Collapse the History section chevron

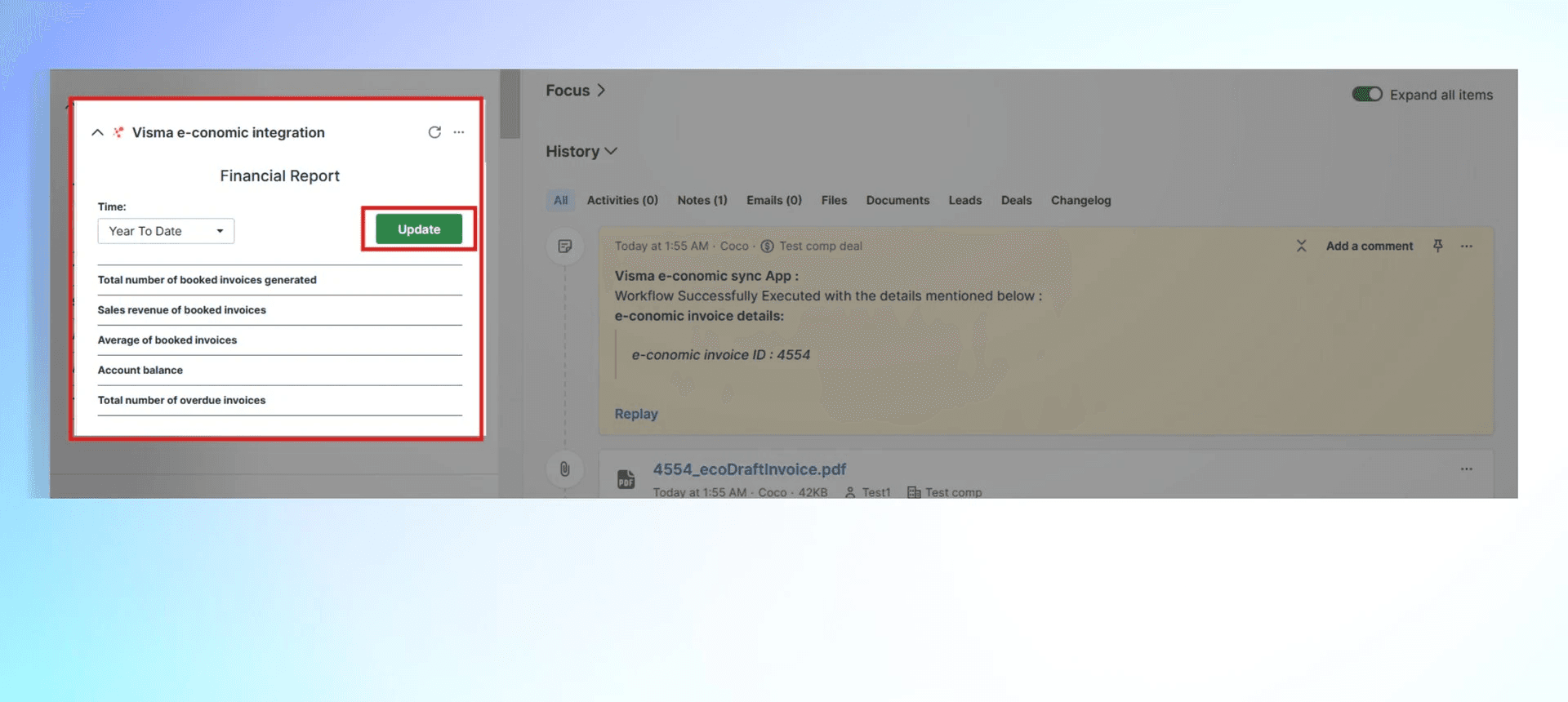click(611, 152)
